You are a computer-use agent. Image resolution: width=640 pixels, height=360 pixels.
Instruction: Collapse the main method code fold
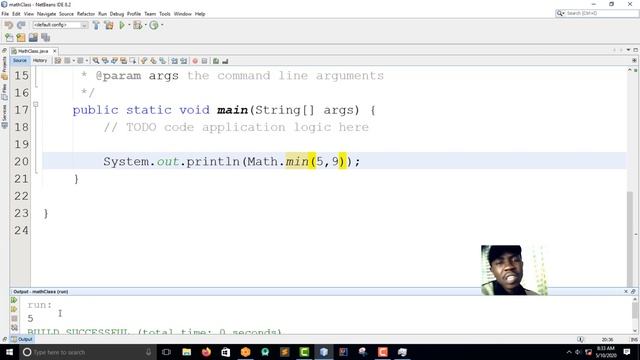pos(36,104)
